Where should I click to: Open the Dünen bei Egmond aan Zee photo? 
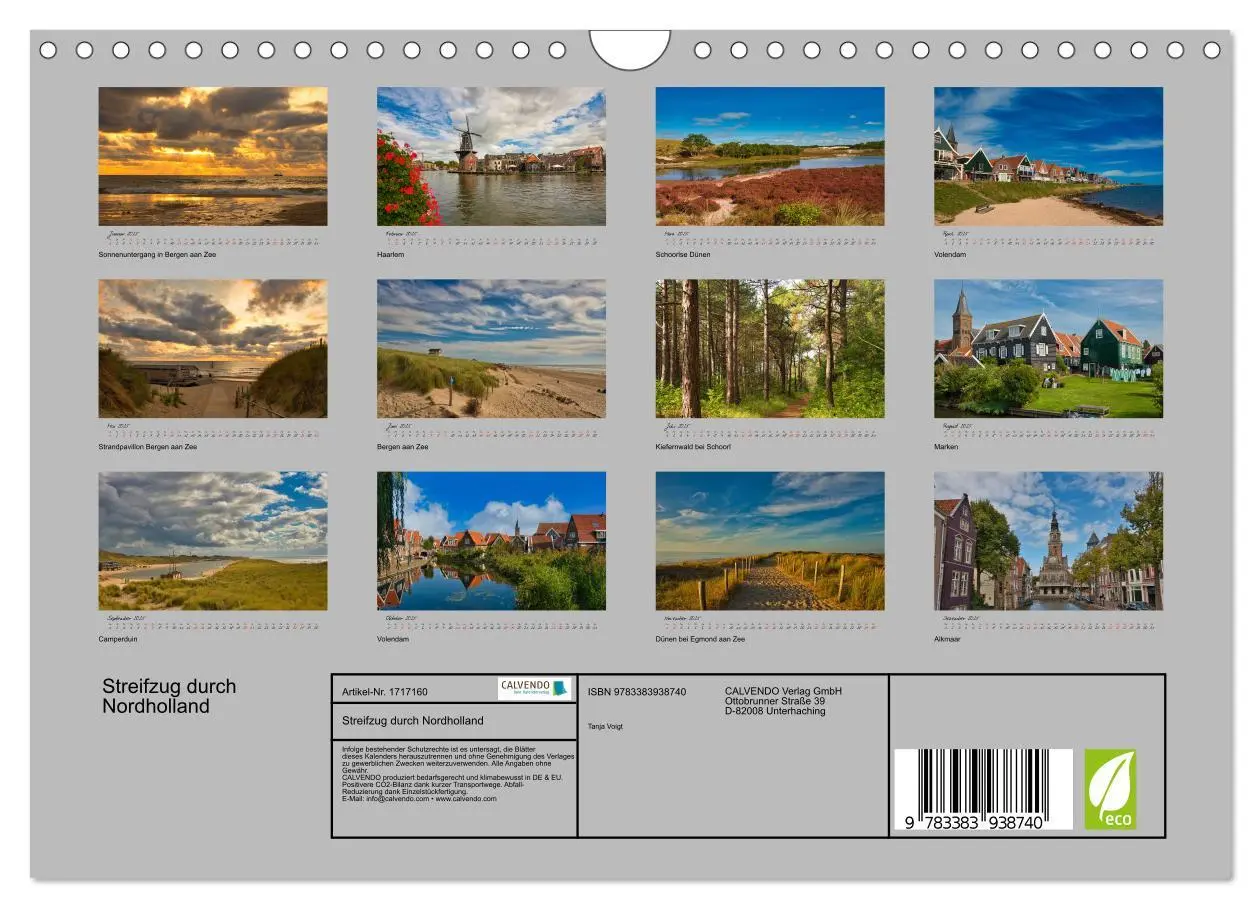[x=770, y=541]
